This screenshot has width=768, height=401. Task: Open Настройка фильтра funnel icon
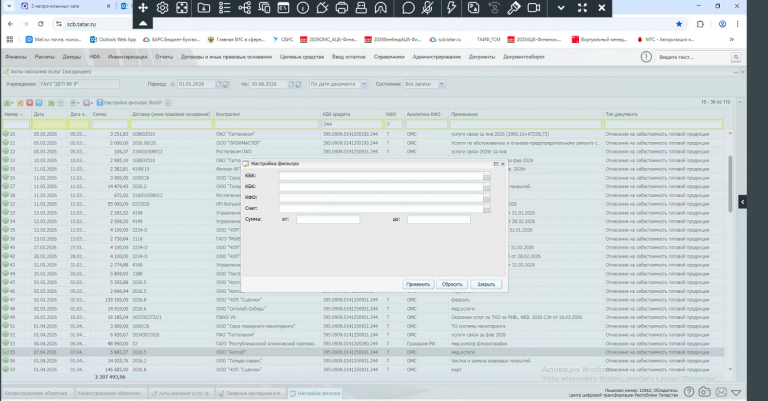coord(99,102)
